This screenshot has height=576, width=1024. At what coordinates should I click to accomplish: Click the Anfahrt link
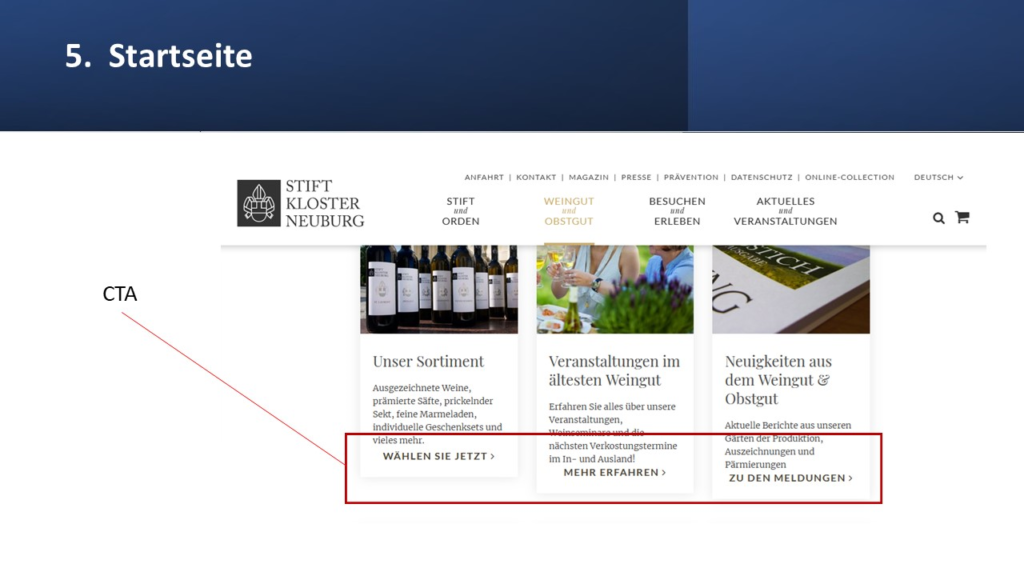click(484, 177)
